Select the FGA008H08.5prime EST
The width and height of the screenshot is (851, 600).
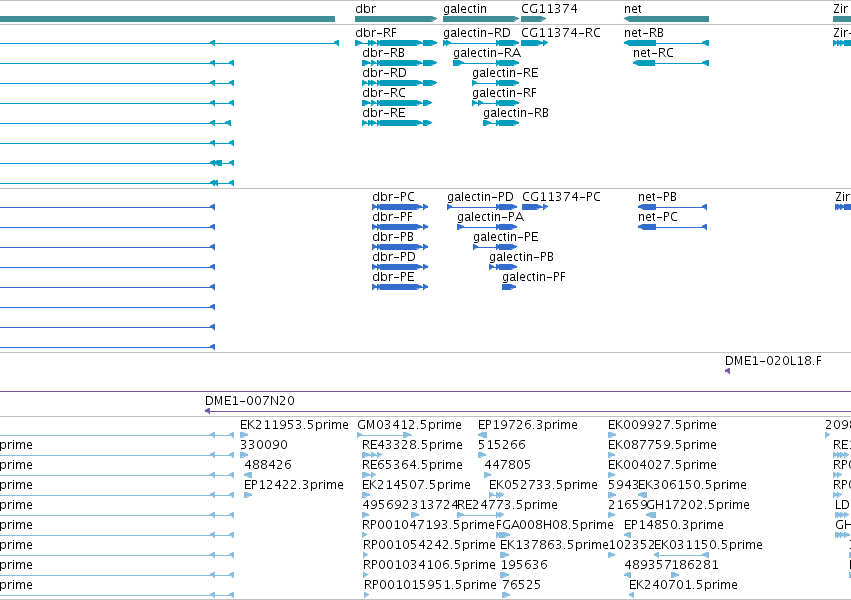tap(503, 535)
